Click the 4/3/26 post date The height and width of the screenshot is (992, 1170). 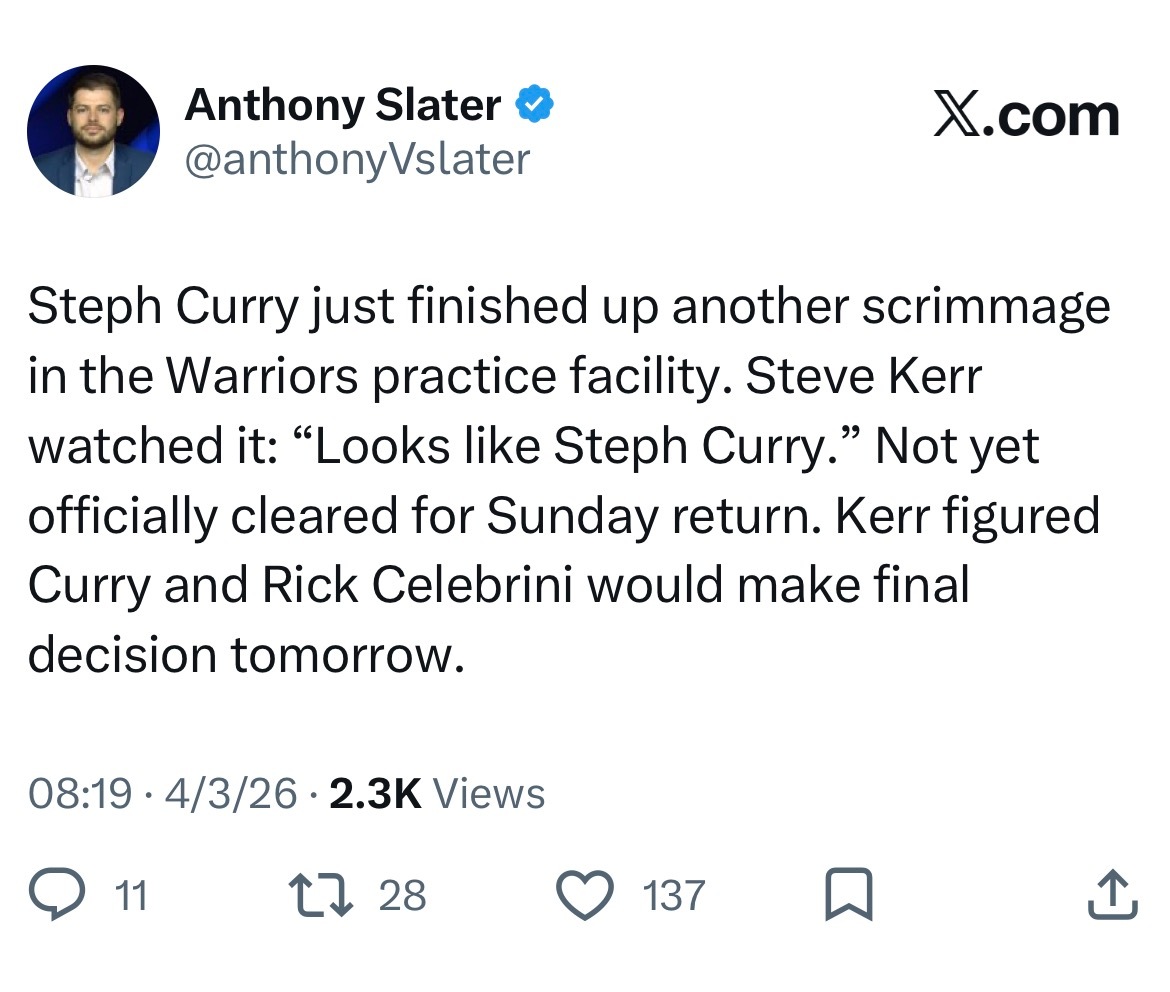(x=232, y=794)
